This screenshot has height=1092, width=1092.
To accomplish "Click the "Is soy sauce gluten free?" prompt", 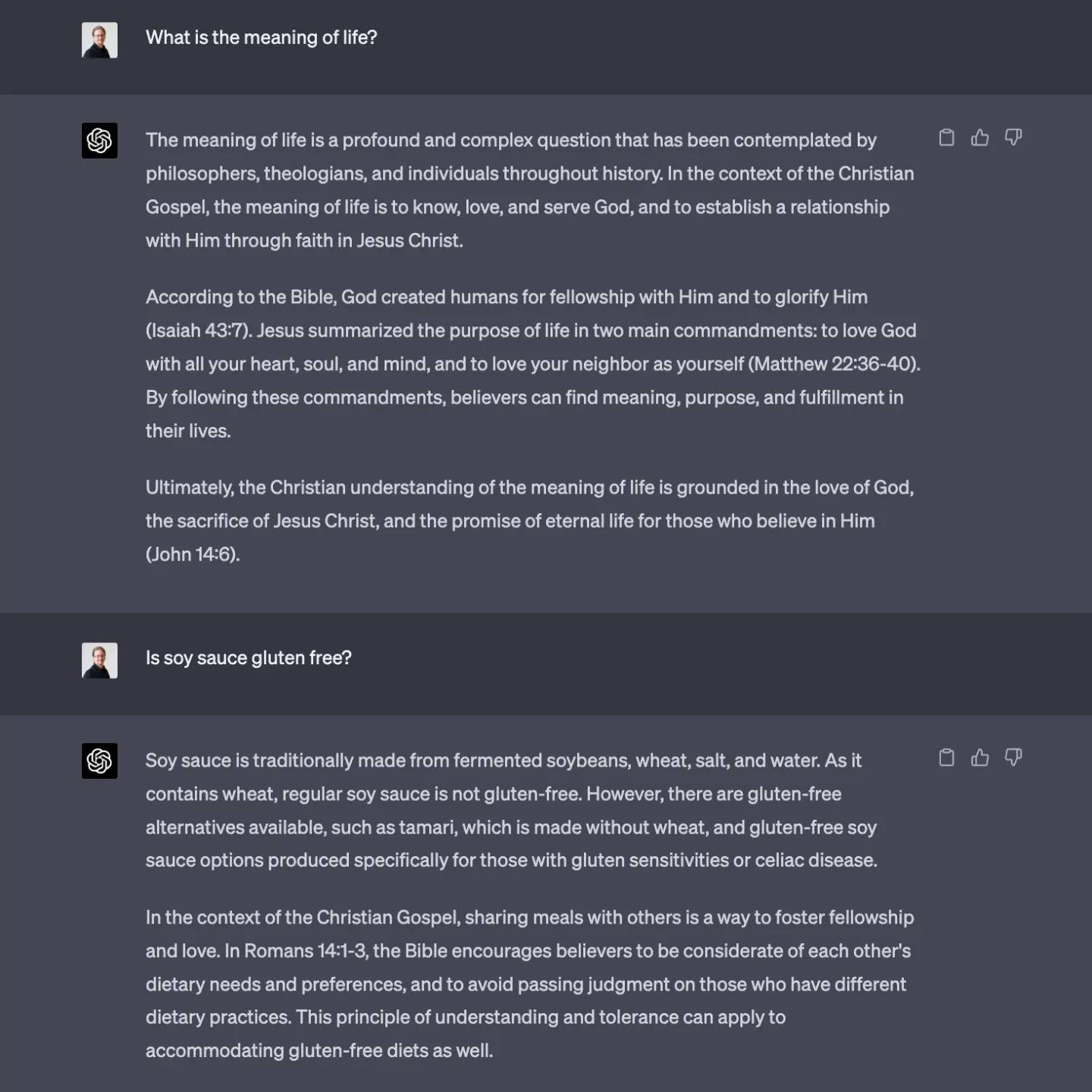I will (248, 658).
